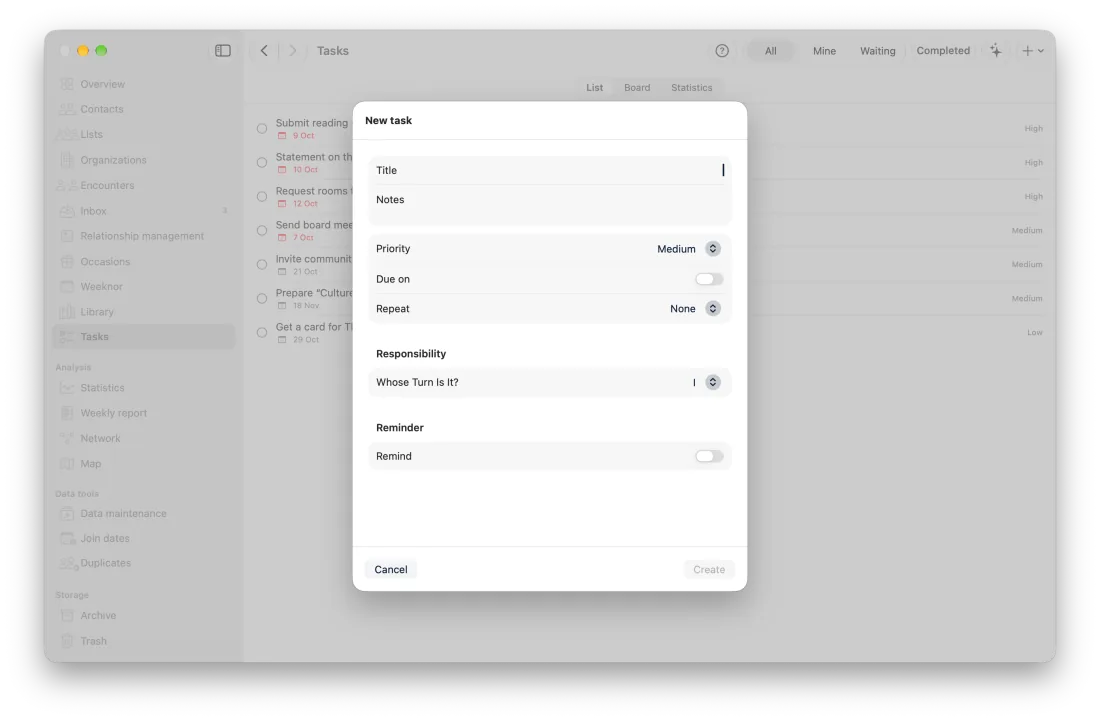Select the All tasks filter
The image size is (1100, 721).
770,50
